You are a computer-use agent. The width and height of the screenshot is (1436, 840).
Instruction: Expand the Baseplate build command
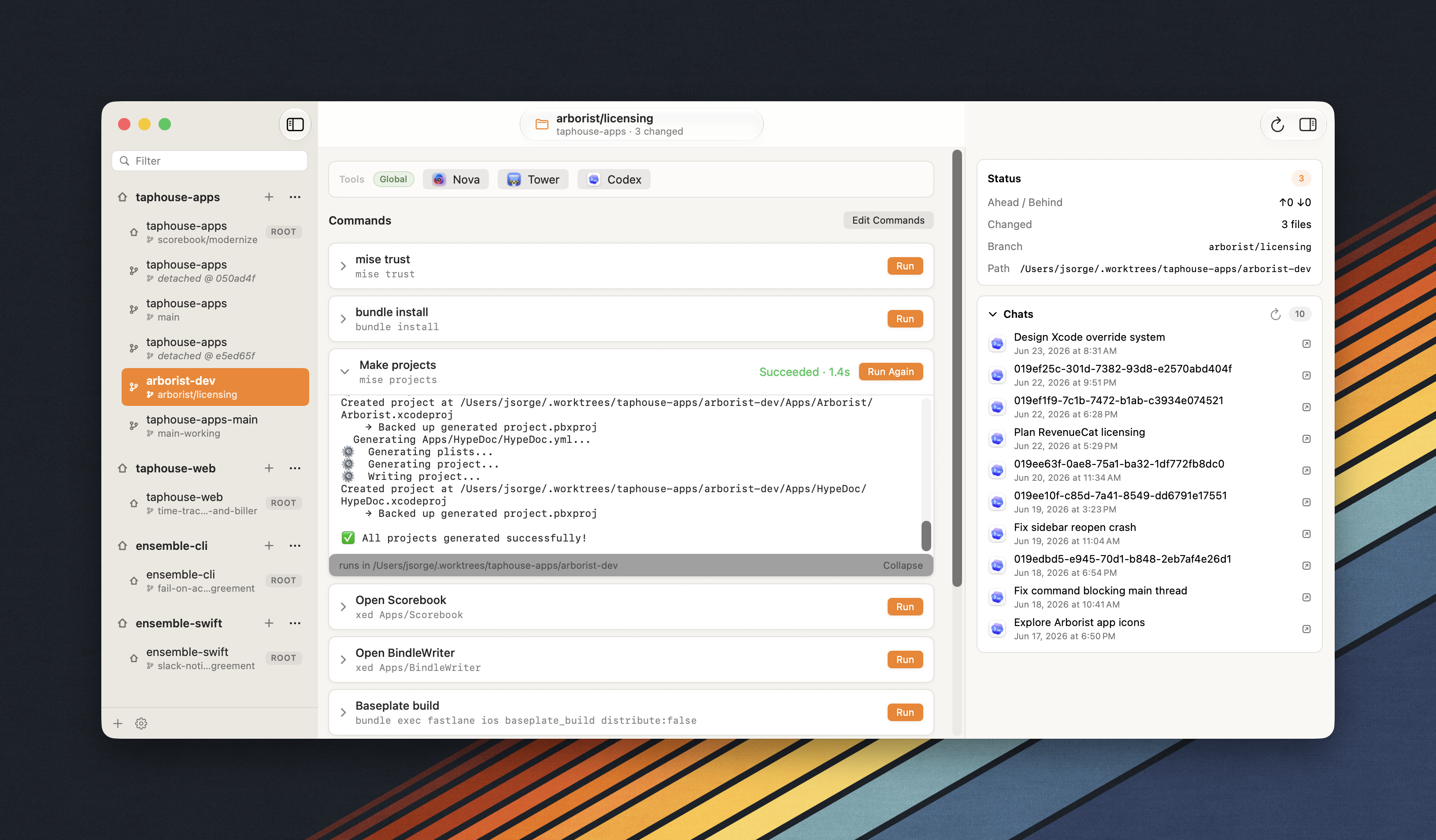(343, 712)
